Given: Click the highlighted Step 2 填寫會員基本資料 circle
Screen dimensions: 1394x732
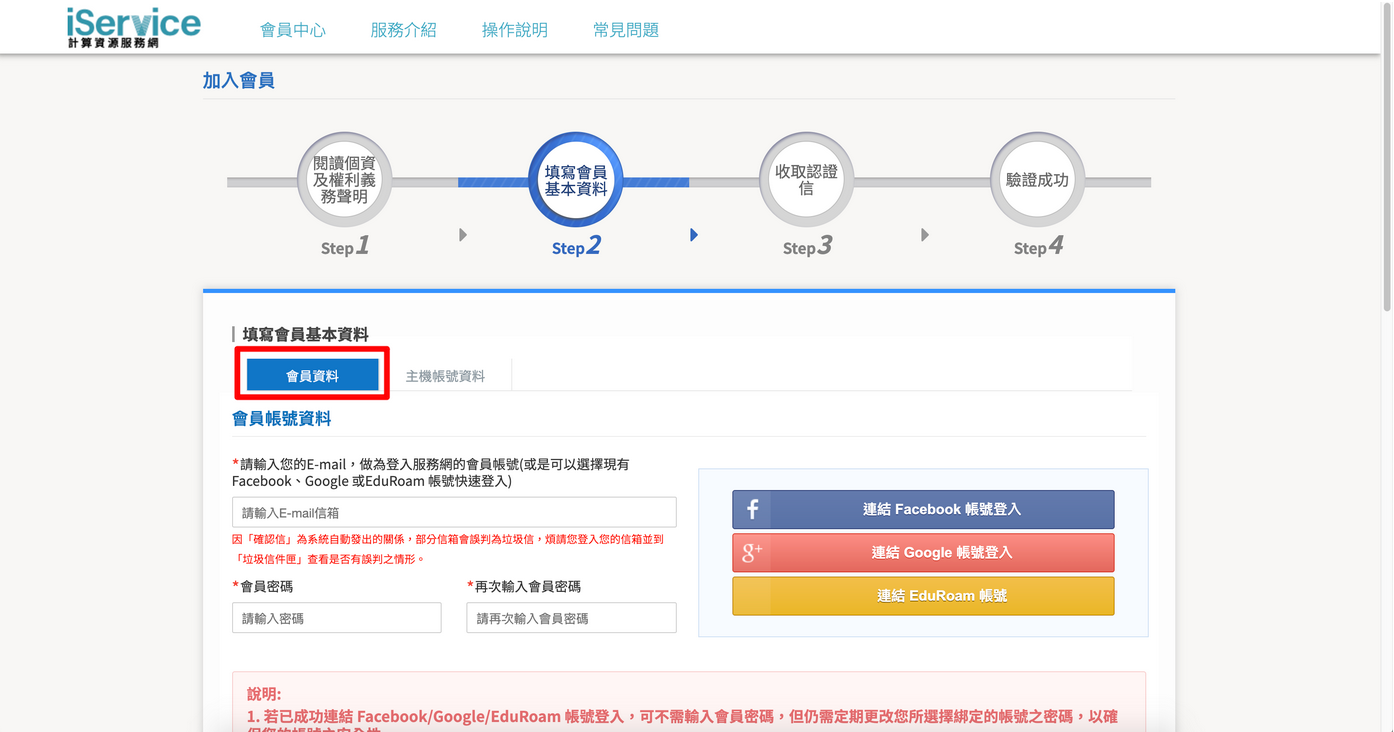Looking at the screenshot, I should pos(575,178).
